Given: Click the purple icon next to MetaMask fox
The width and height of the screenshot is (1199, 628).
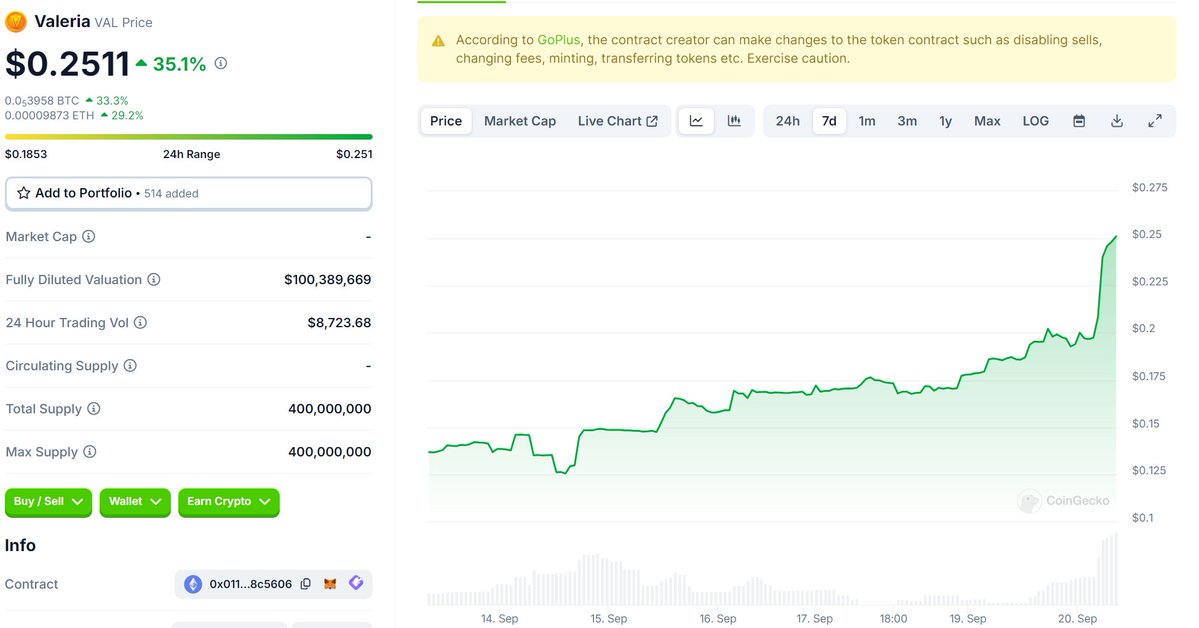Looking at the screenshot, I should click(x=356, y=583).
